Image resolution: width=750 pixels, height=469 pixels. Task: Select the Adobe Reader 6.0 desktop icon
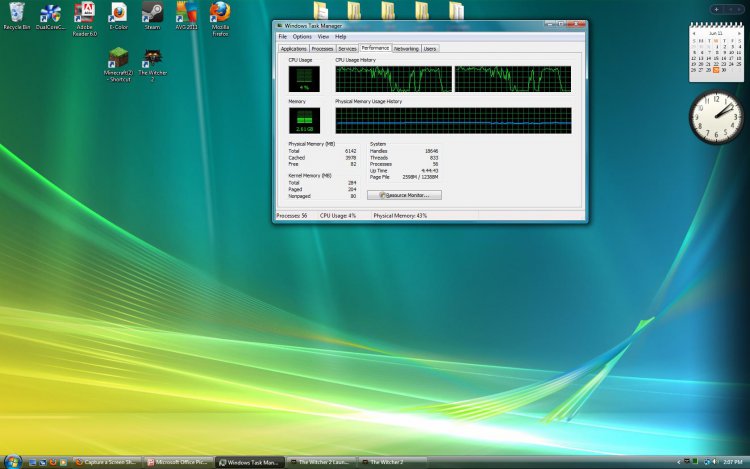pyautogui.click(x=85, y=19)
